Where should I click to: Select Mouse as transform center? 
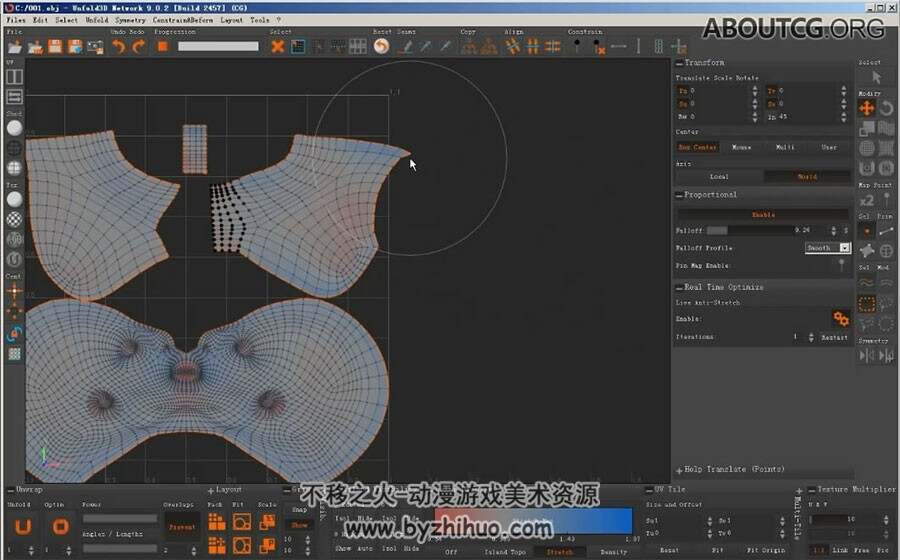click(x=741, y=147)
